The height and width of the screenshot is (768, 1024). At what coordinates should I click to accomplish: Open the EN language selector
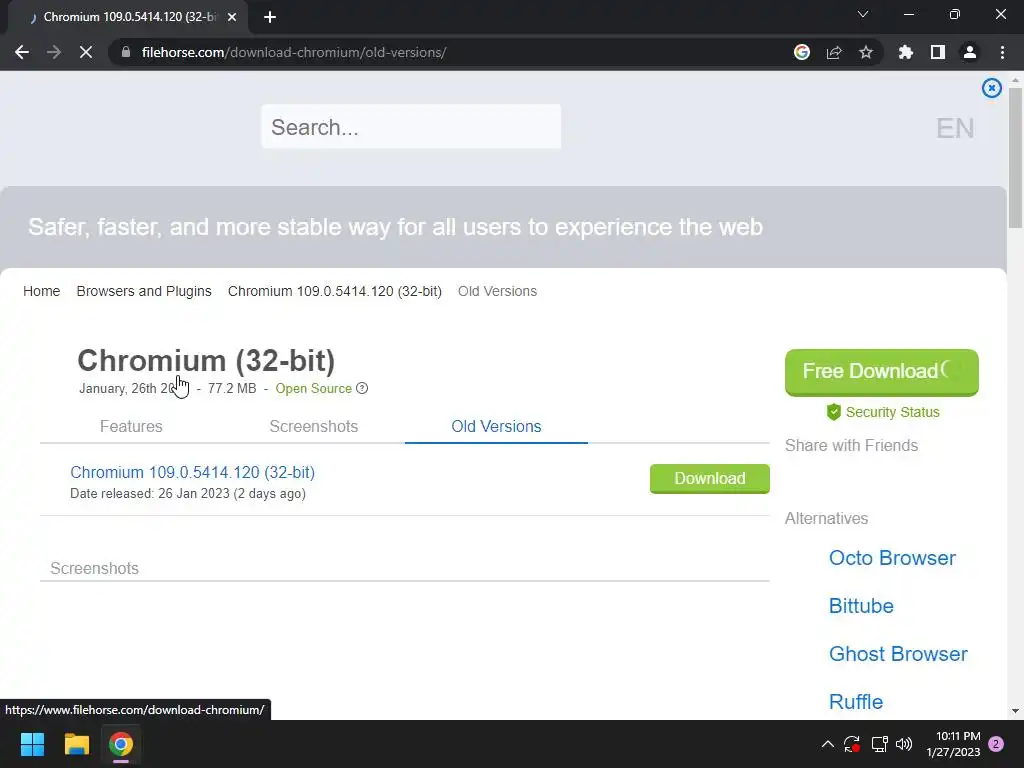(955, 128)
